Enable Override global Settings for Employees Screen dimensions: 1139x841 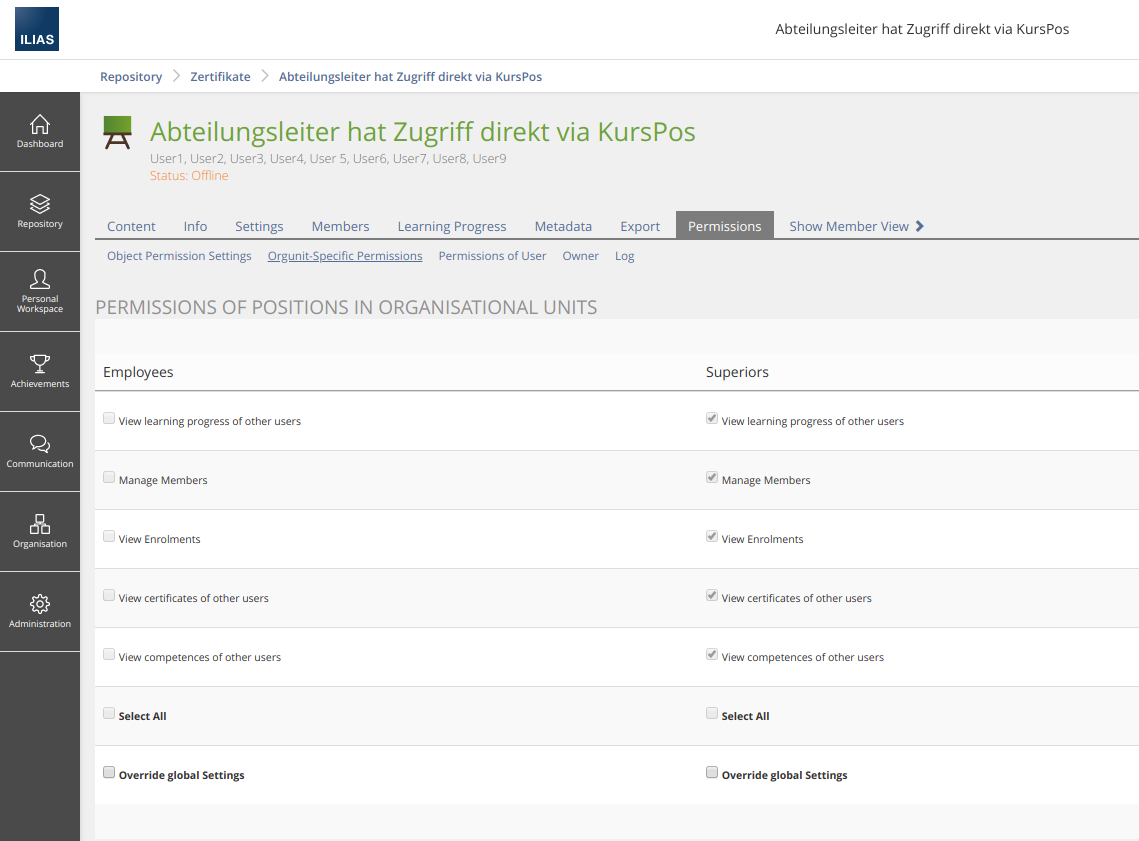point(109,773)
